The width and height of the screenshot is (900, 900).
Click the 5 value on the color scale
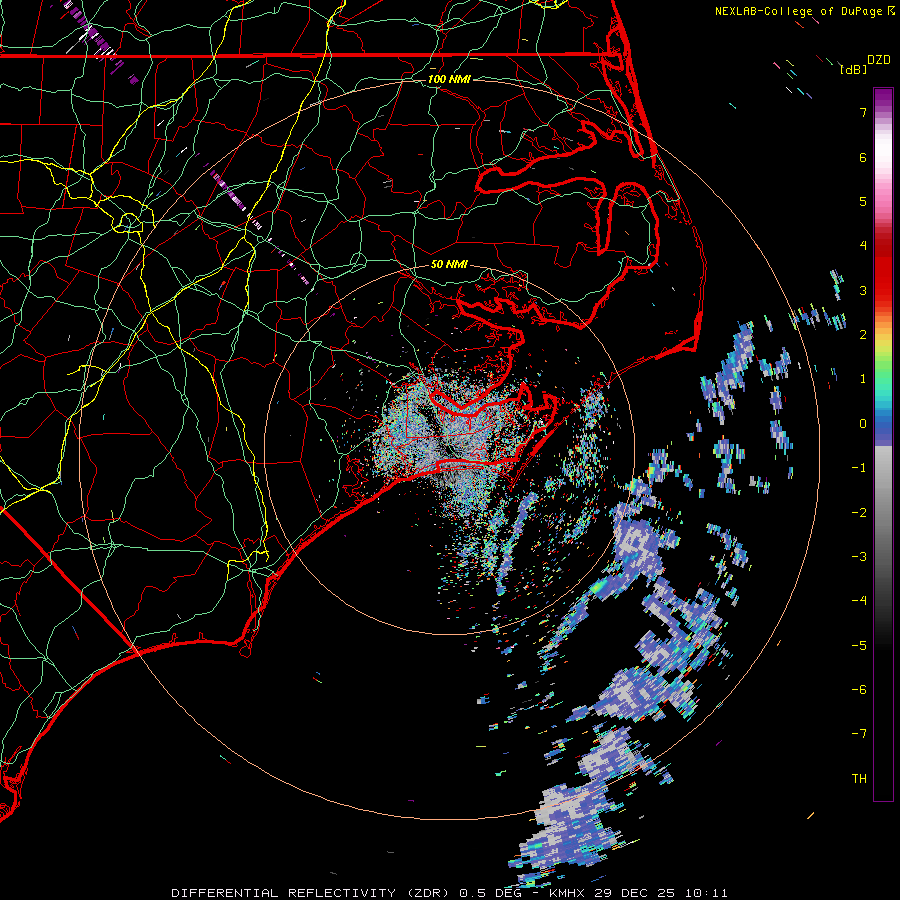863,201
